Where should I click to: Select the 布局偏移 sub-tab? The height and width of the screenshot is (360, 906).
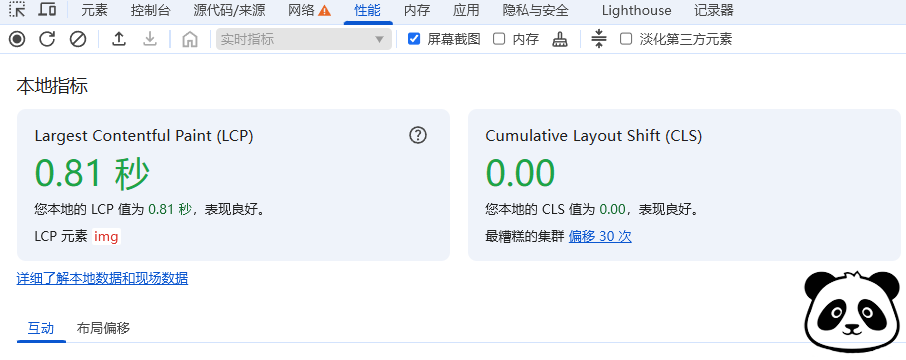103,328
